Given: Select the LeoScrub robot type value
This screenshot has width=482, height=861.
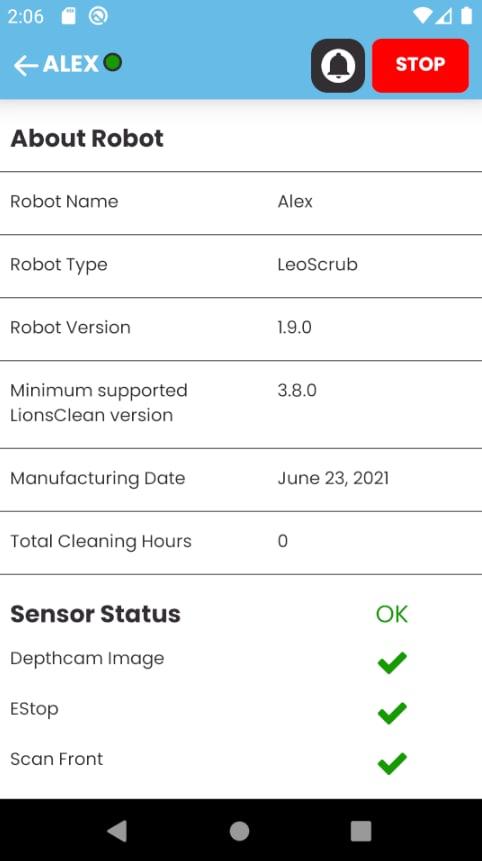Looking at the screenshot, I should (317, 264).
